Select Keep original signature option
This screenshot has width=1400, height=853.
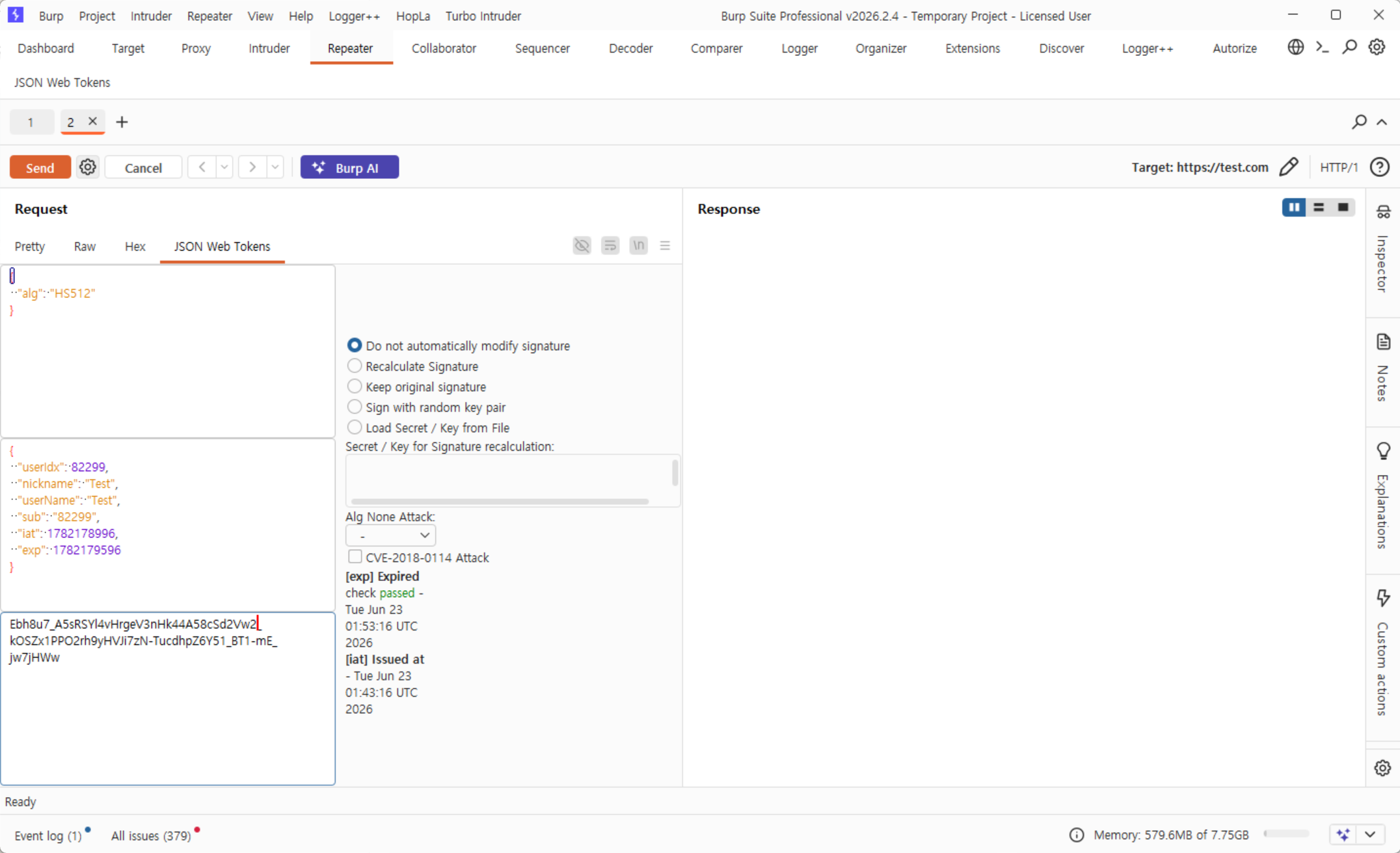click(x=354, y=386)
